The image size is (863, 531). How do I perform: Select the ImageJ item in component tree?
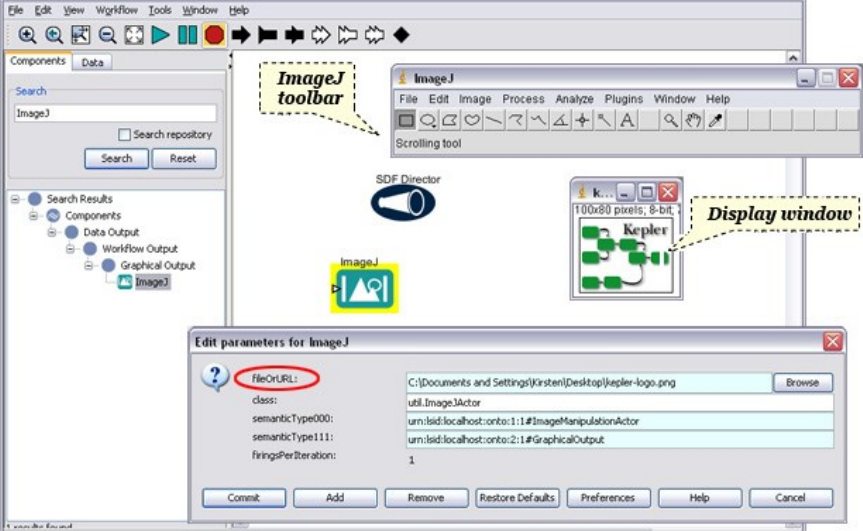point(152,282)
